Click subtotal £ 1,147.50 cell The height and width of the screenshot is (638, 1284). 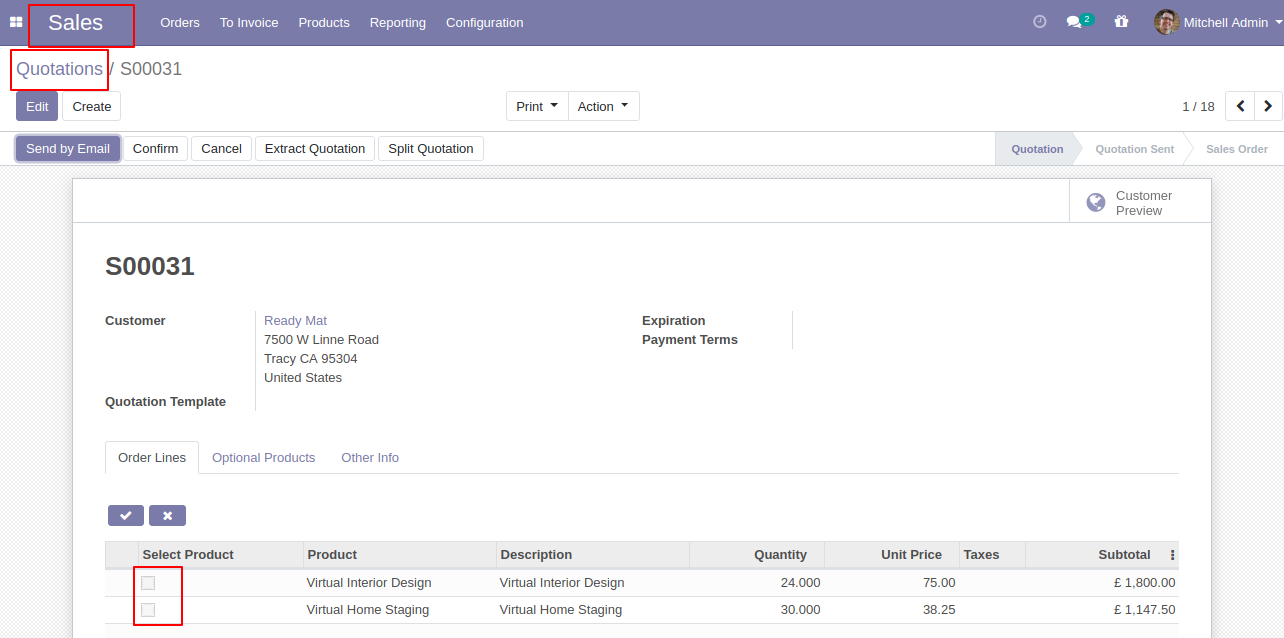(1102, 610)
